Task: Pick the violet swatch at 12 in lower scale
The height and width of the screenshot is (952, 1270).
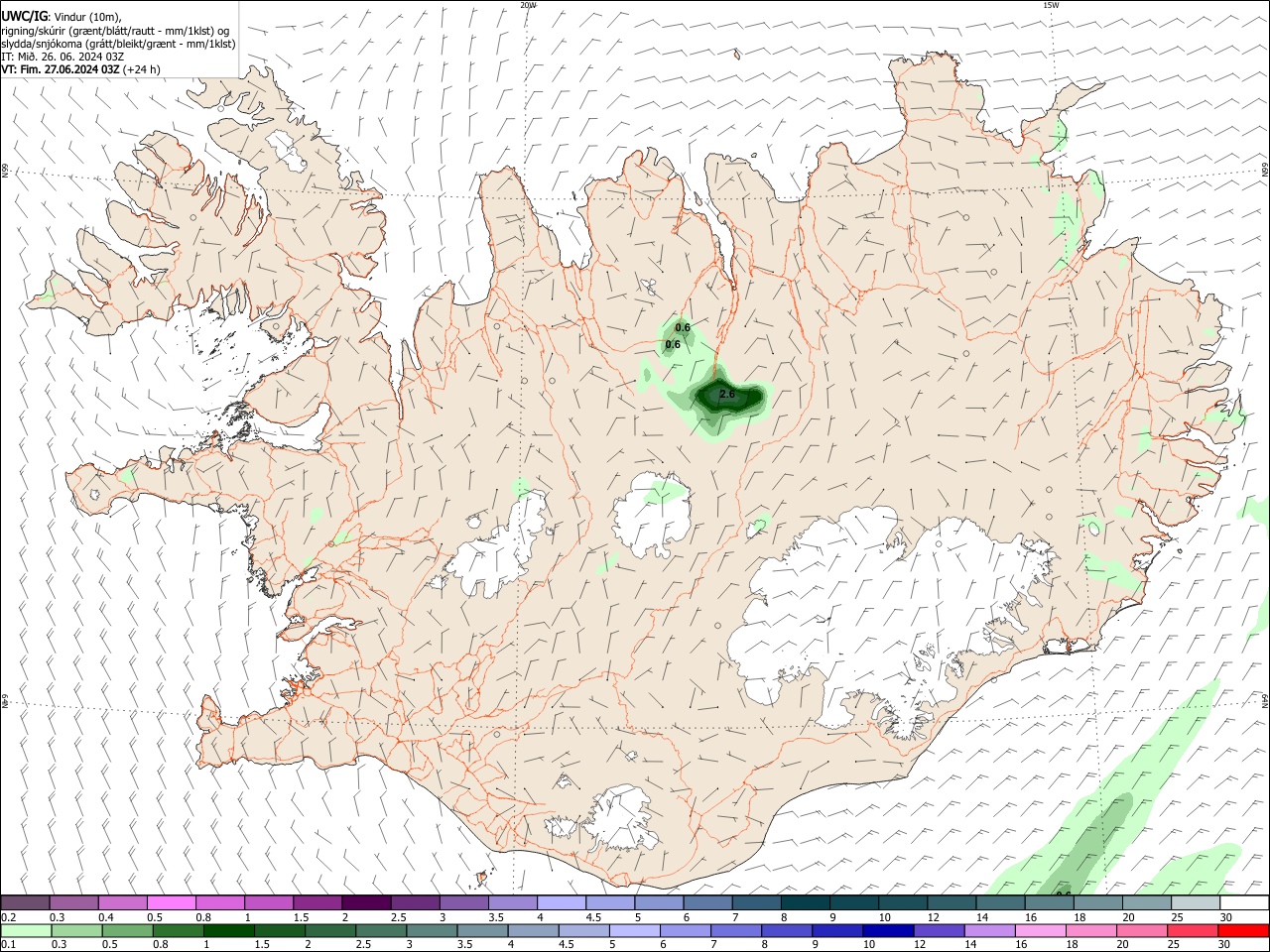Action: point(938,930)
